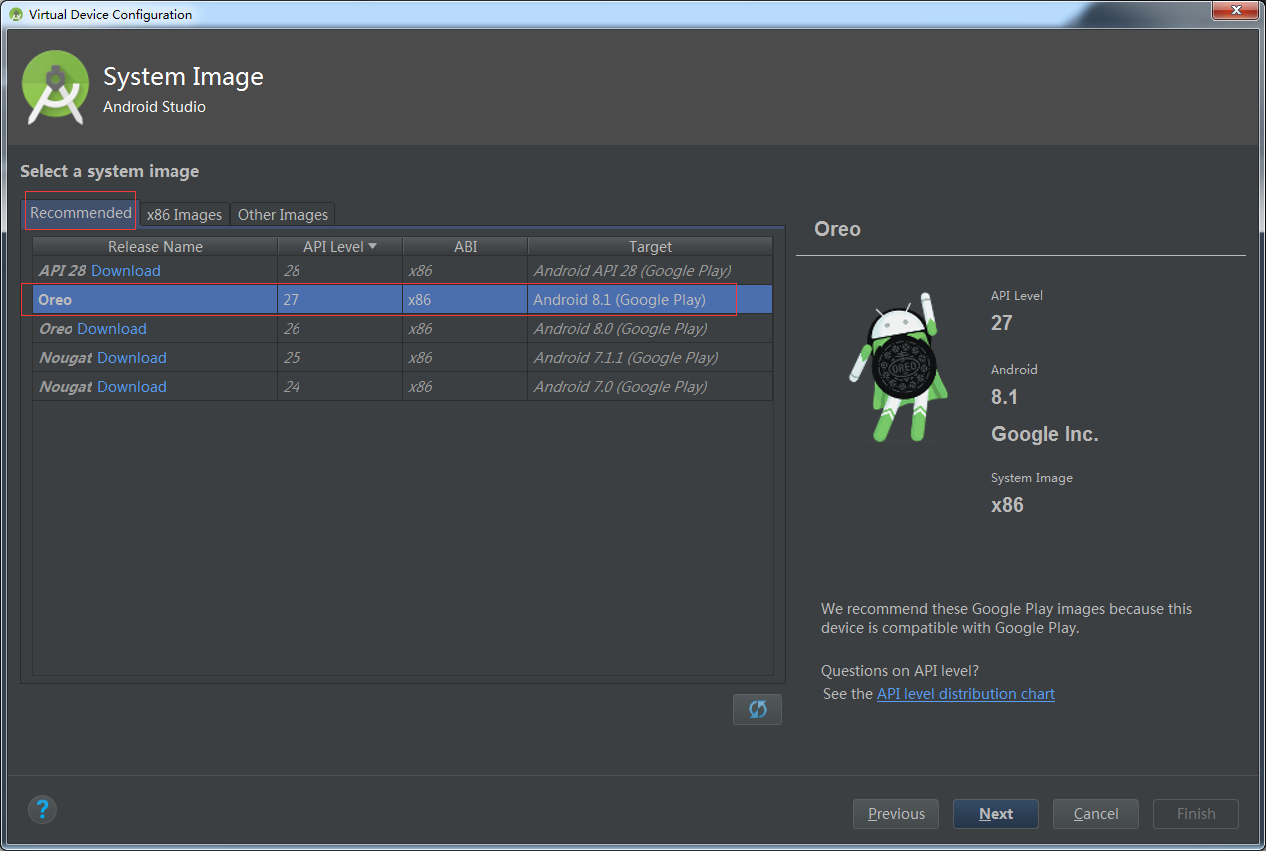Viewport: 1266px width, 851px height.
Task: Download the Nougat 7.1.1 image
Action: click(x=132, y=357)
